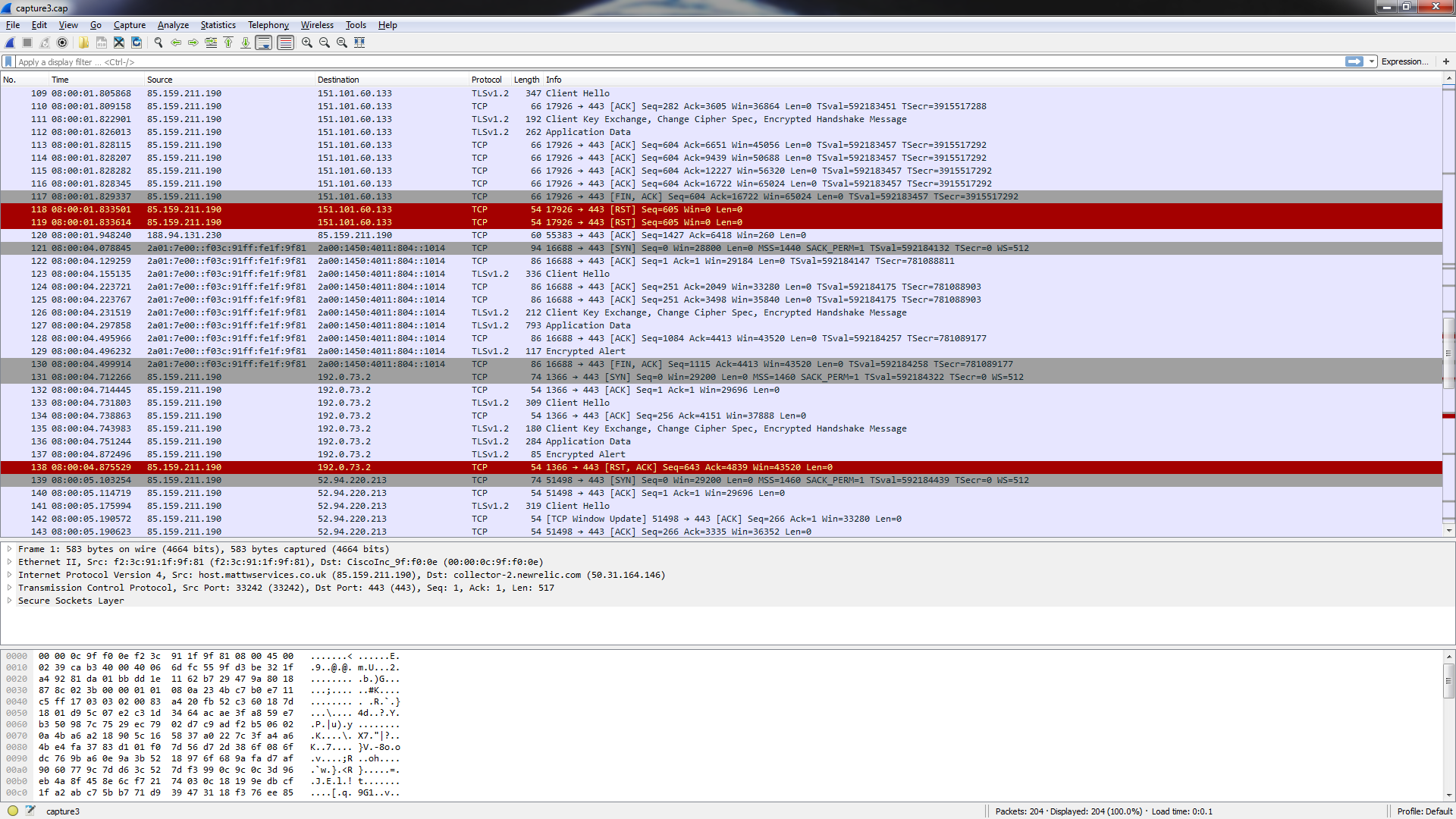
Task: Zoom in on packet list text
Action: pos(307,42)
